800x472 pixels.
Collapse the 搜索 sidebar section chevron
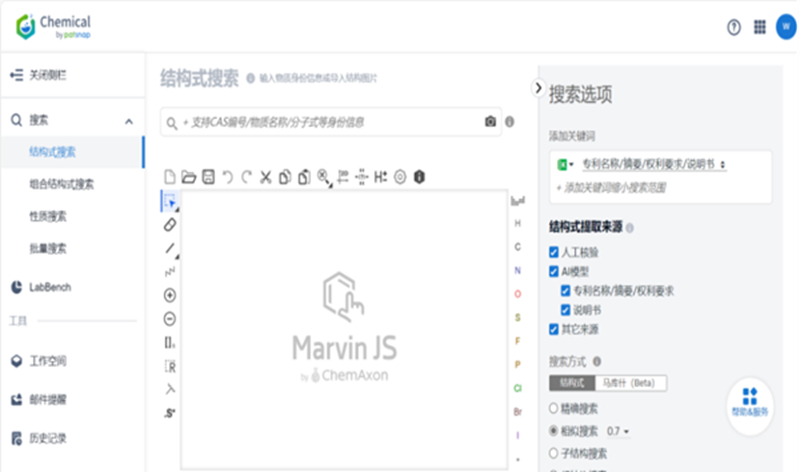(x=129, y=121)
